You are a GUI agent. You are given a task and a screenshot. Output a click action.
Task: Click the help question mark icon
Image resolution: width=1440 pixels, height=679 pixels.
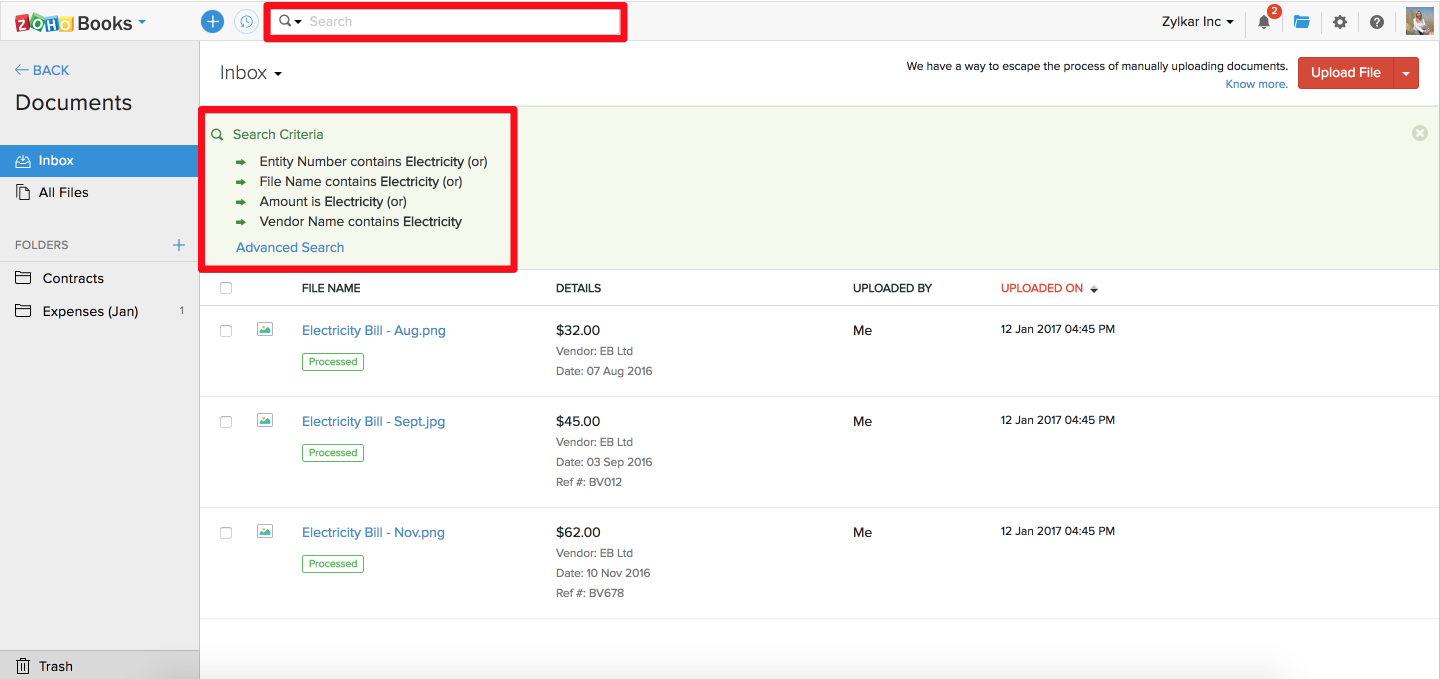[1377, 21]
